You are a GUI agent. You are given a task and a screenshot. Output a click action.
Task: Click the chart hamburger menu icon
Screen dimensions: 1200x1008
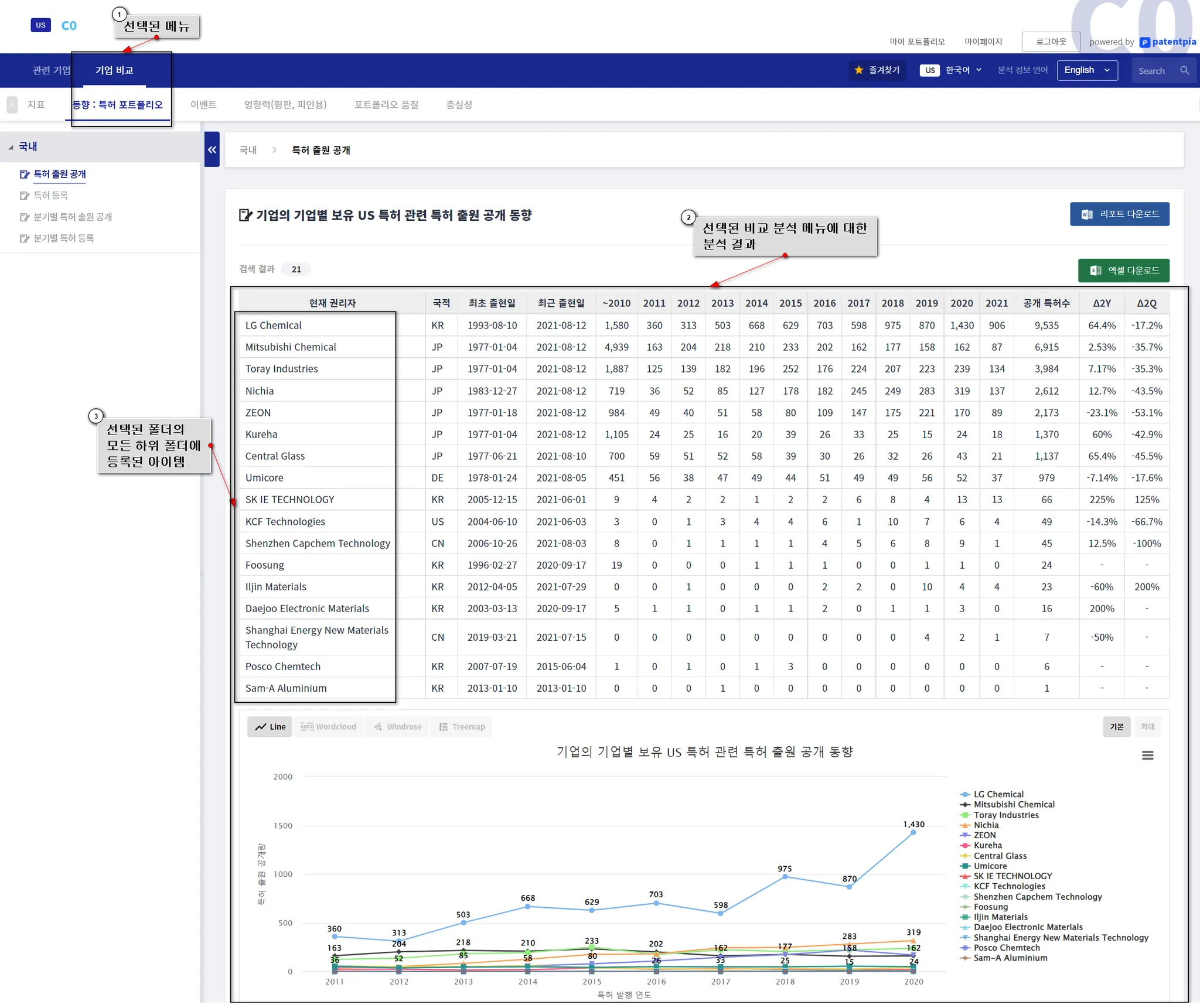tap(1147, 756)
